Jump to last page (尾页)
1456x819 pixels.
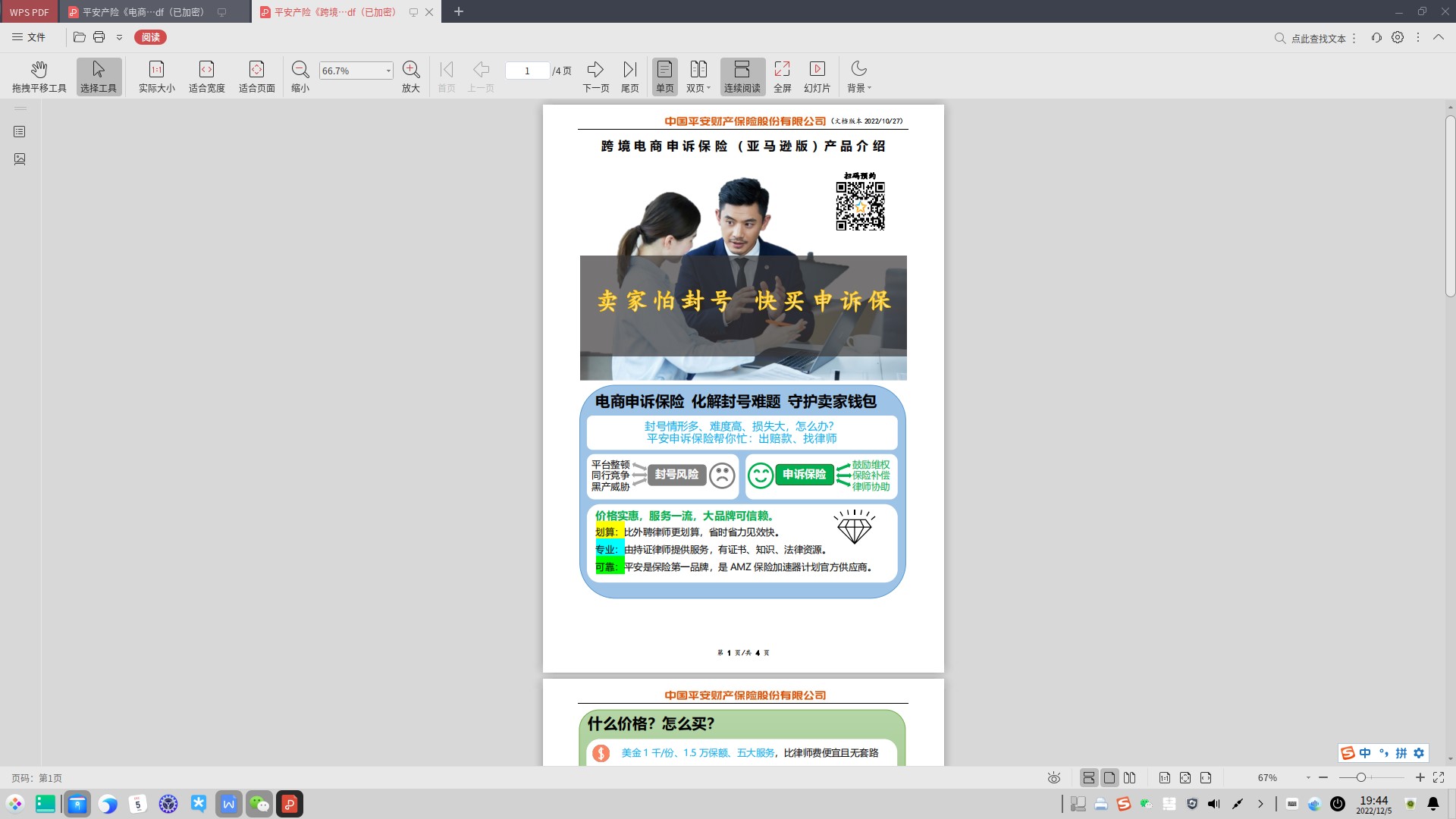click(629, 77)
